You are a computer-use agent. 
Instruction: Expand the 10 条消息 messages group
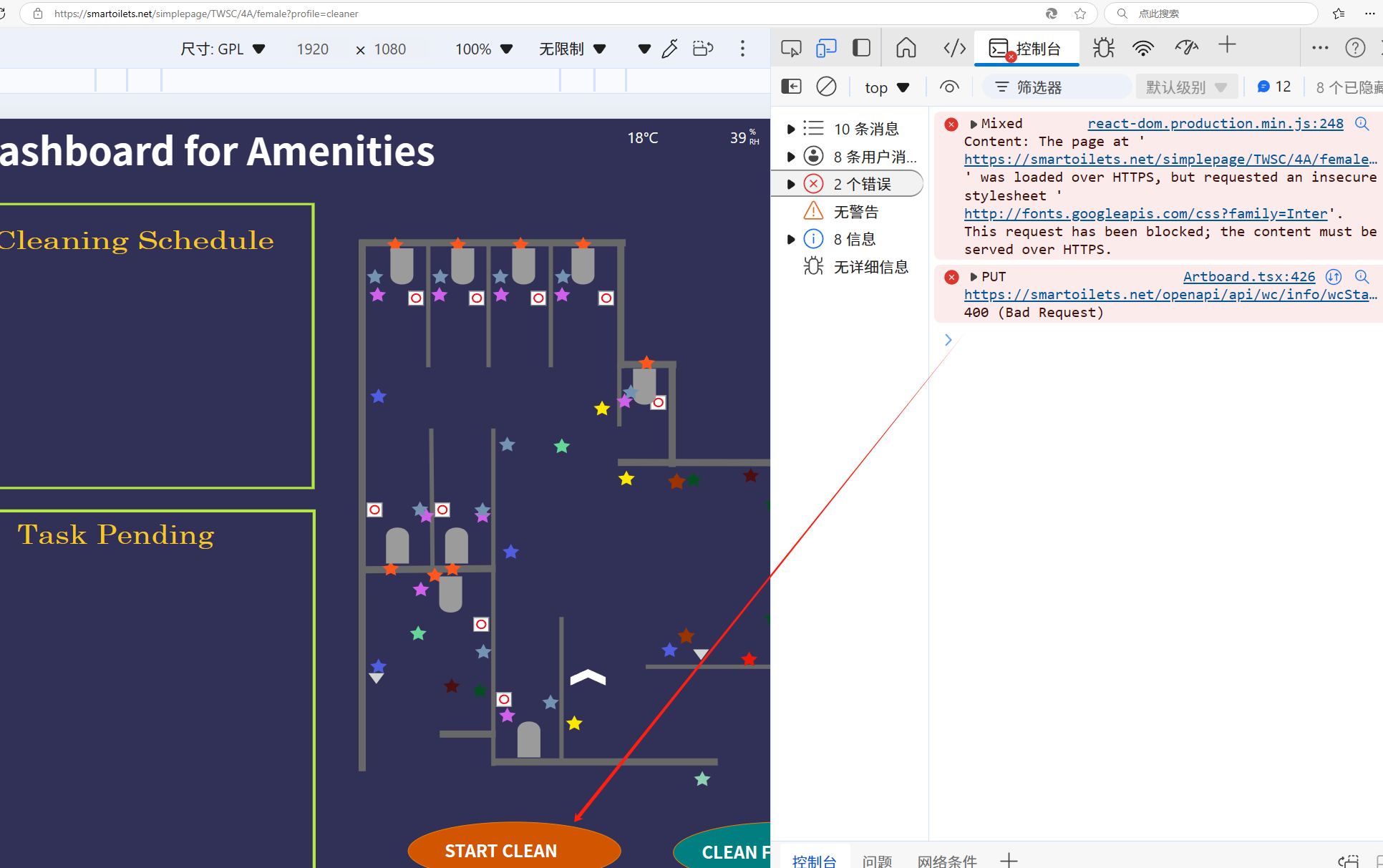[x=790, y=129]
